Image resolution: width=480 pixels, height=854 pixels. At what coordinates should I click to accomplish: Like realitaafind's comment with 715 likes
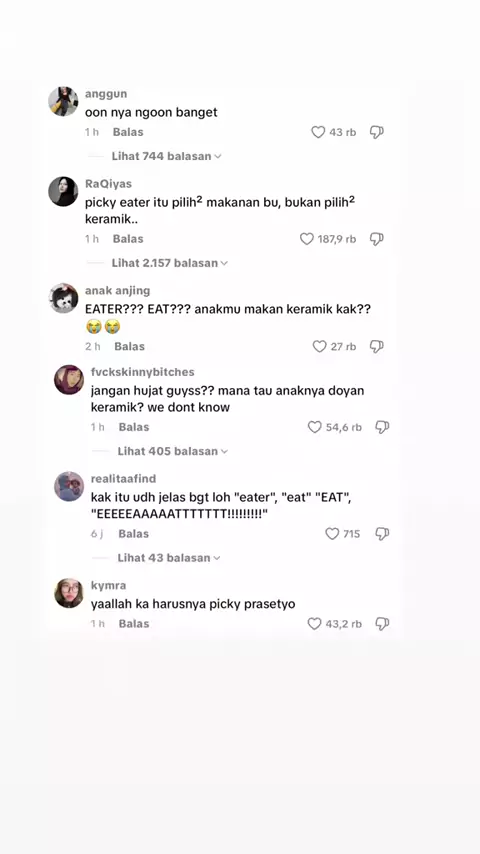(332, 534)
